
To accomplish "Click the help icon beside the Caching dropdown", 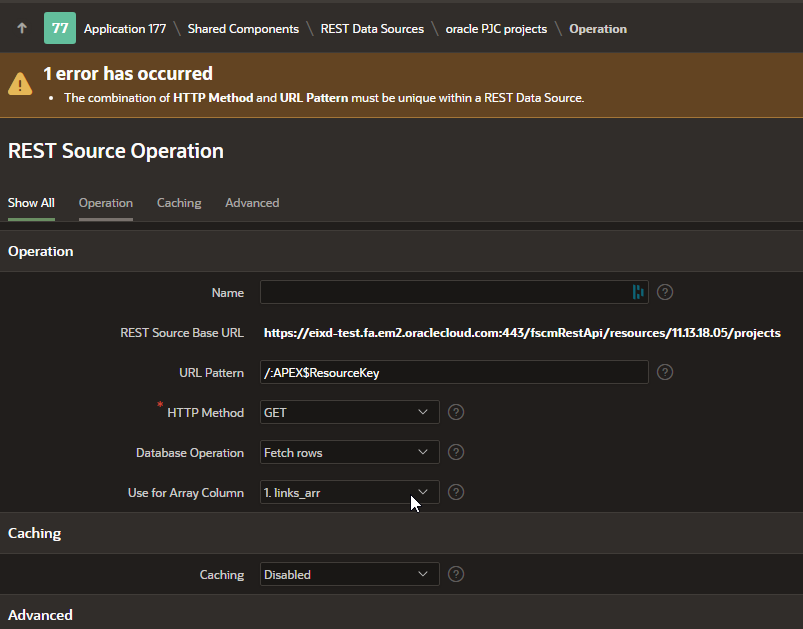I will click(x=456, y=574).
